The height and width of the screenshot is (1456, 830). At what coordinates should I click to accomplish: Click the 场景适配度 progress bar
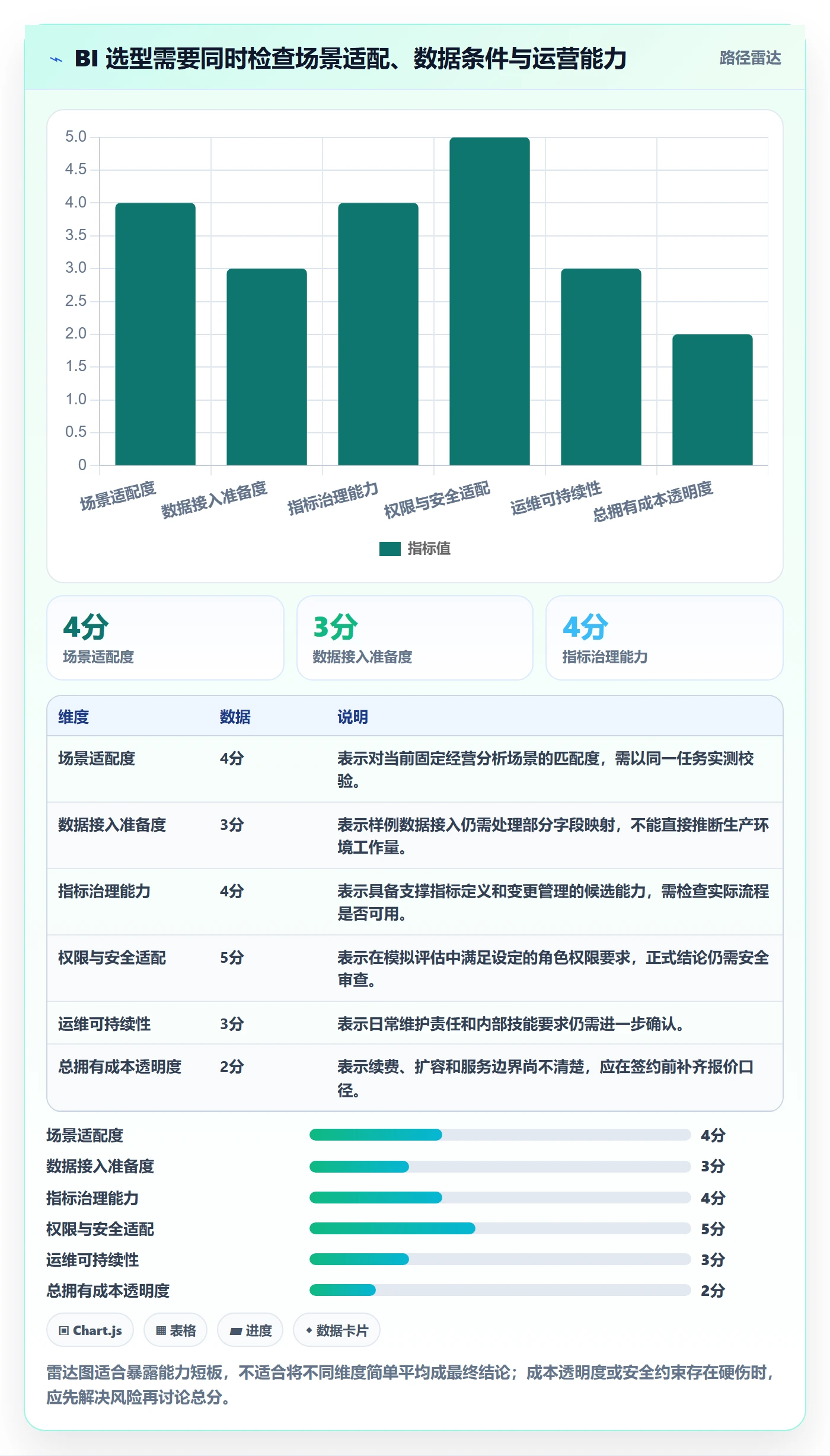tap(500, 1135)
